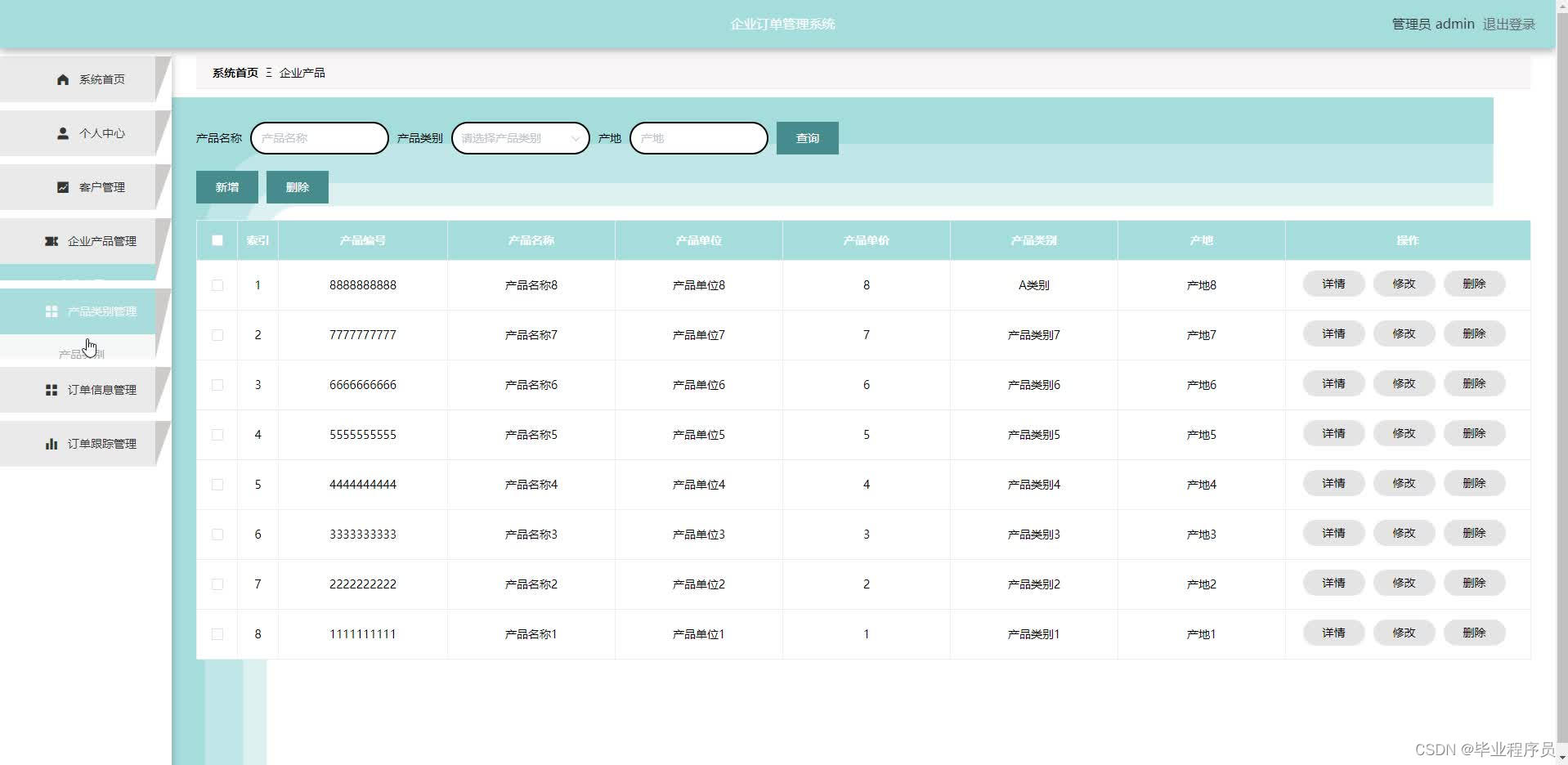The width and height of the screenshot is (1568, 765).
Task: Click cell text 'A类别'
Action: [x=1034, y=285]
